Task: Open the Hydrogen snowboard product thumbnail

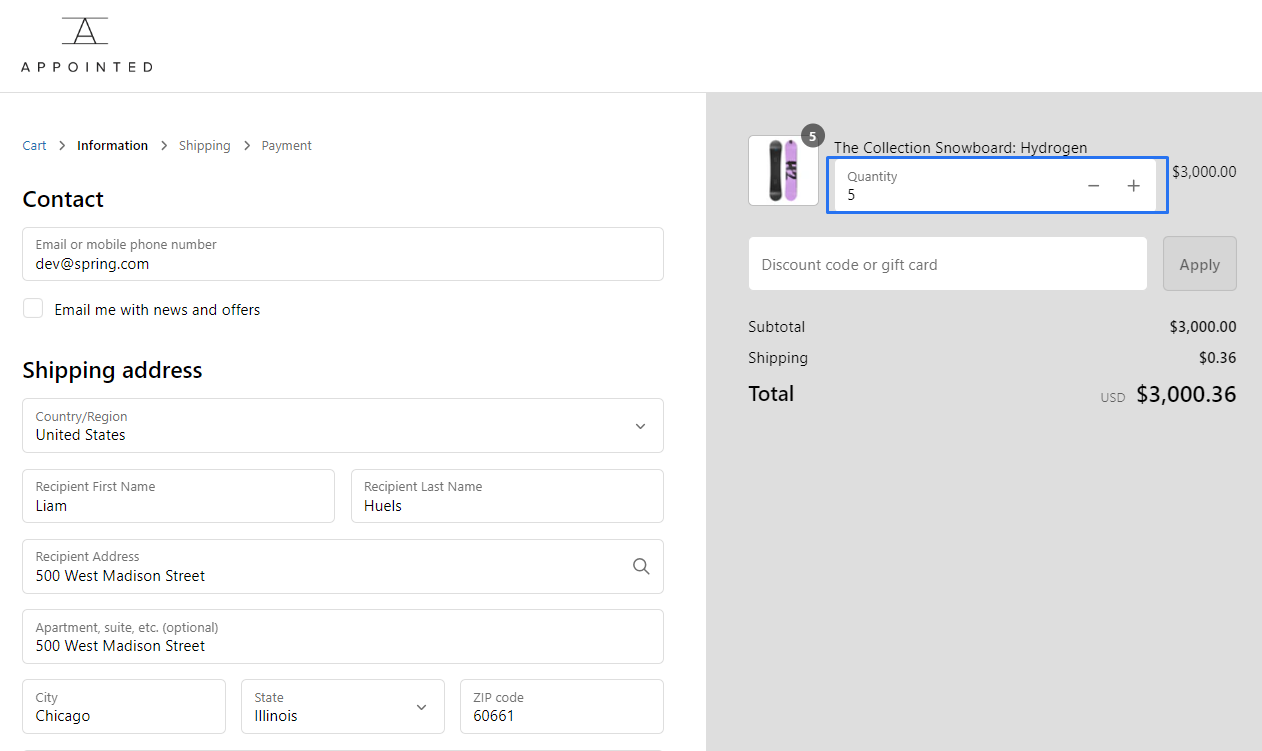Action: click(x=783, y=171)
